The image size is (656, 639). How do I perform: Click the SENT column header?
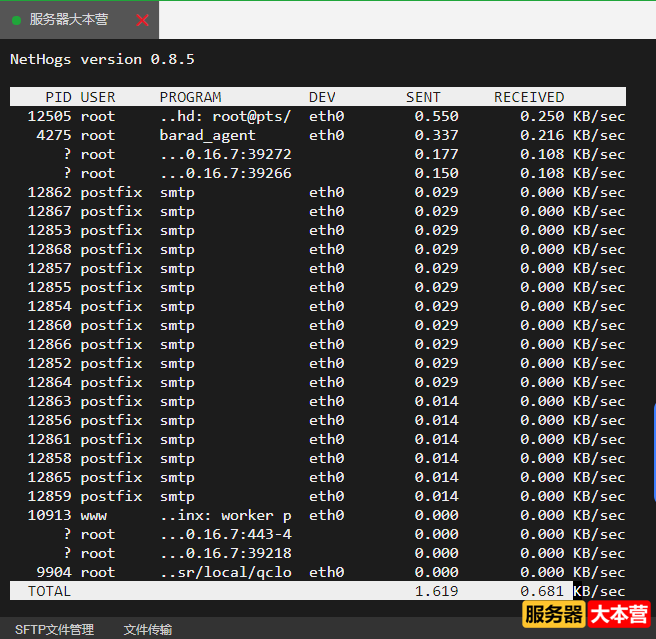(x=423, y=97)
